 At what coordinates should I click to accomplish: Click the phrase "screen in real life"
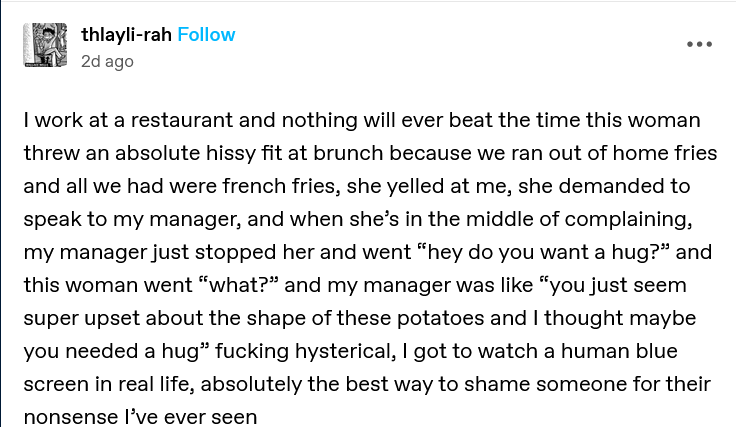click(x=108, y=383)
